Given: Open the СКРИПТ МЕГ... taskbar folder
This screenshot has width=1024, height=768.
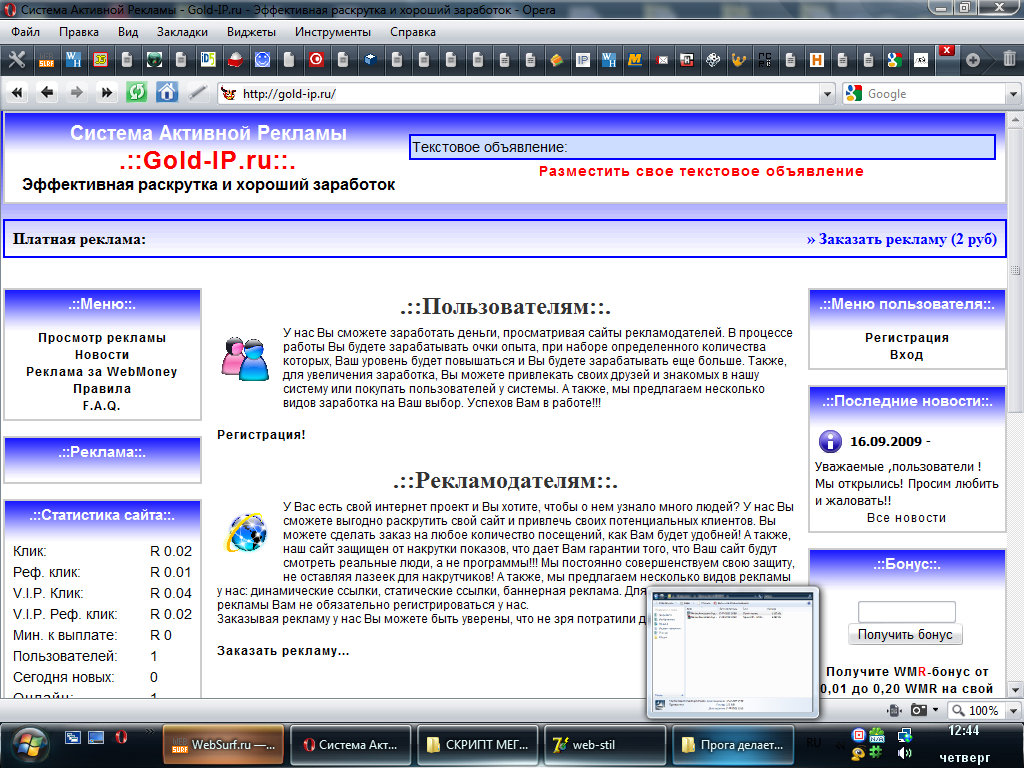Looking at the screenshot, I should [x=477, y=744].
